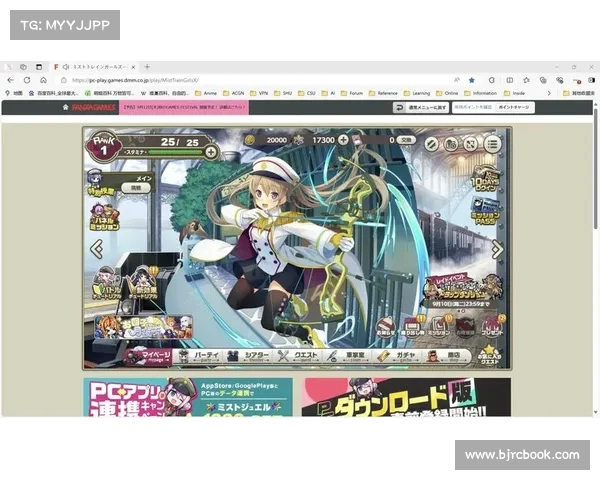The height and width of the screenshot is (480, 600).
Task: Click the green stamina gauge bar
Action: (x=175, y=152)
